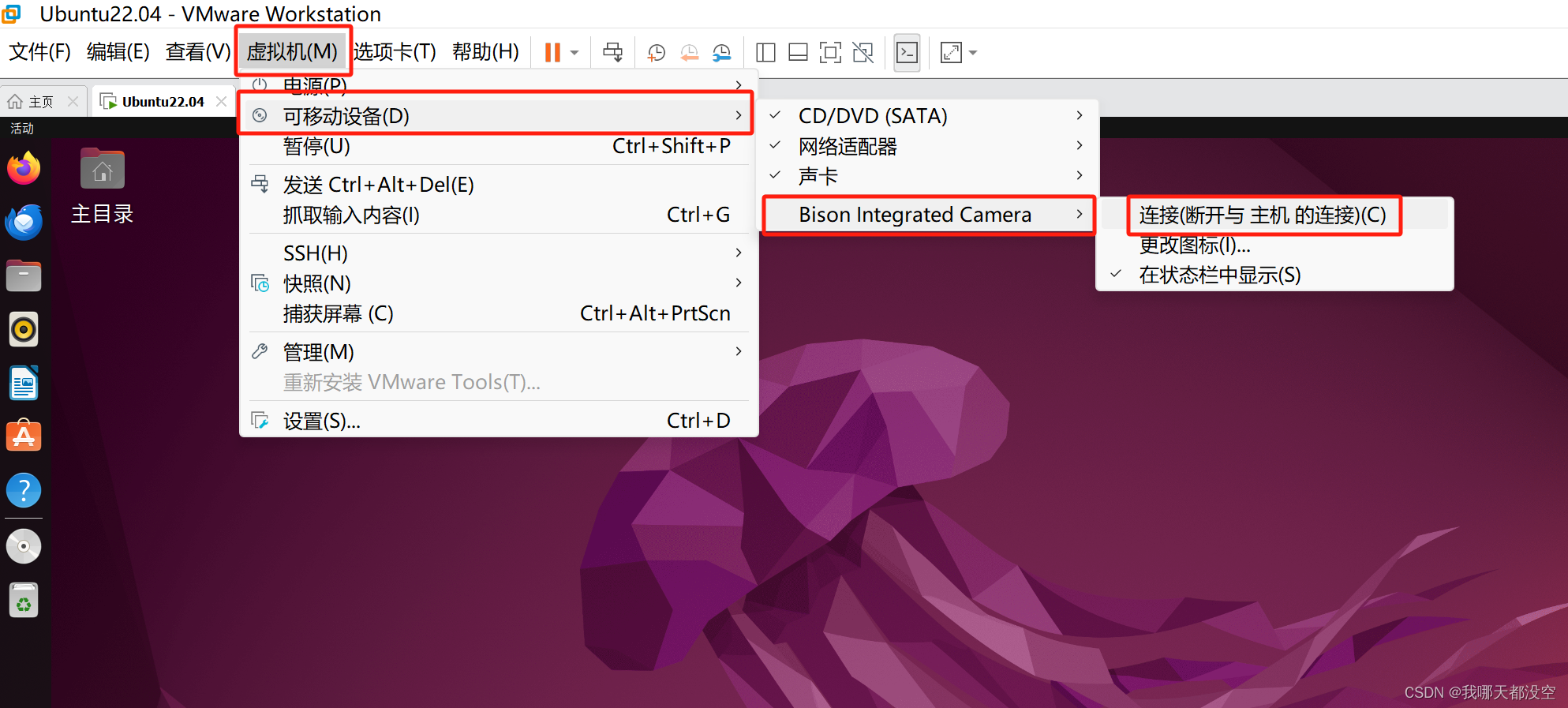This screenshot has height=708, width=1568.
Task: Open the dropdown next to the stretch icon
Action: coord(973,53)
